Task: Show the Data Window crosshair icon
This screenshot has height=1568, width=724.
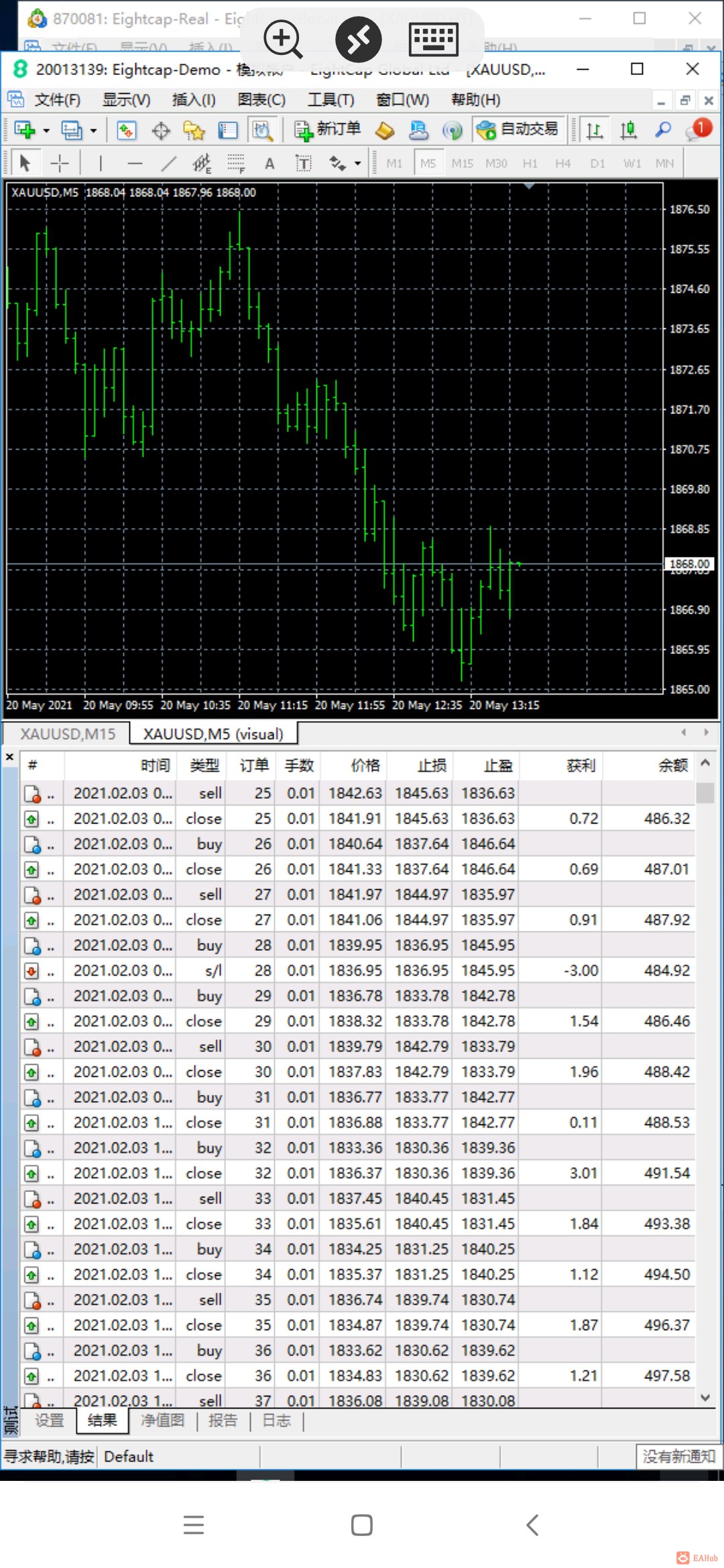Action: (x=161, y=130)
